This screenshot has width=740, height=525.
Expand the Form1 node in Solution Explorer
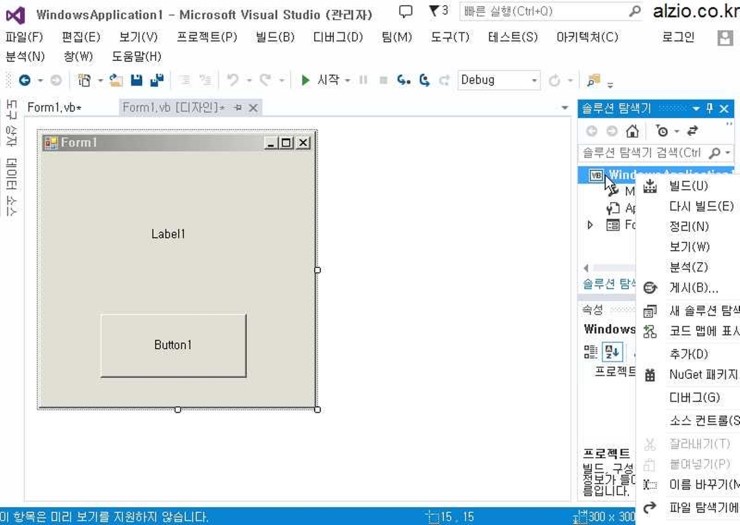pyautogui.click(x=590, y=225)
